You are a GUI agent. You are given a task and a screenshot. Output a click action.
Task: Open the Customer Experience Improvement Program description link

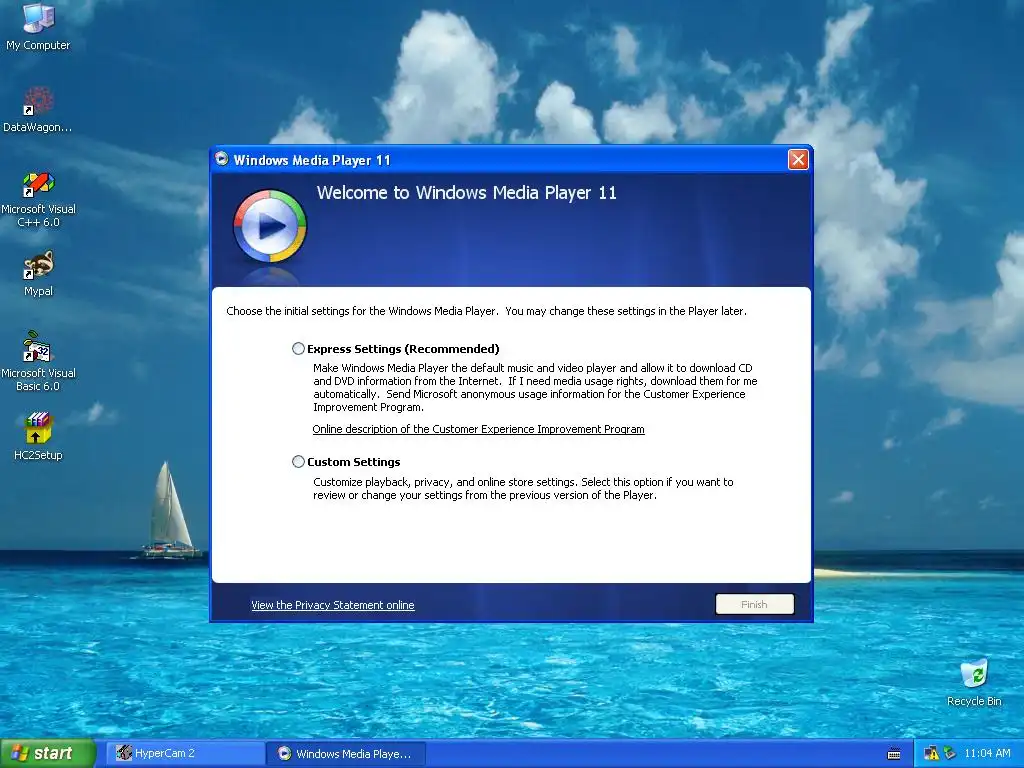coord(478,429)
